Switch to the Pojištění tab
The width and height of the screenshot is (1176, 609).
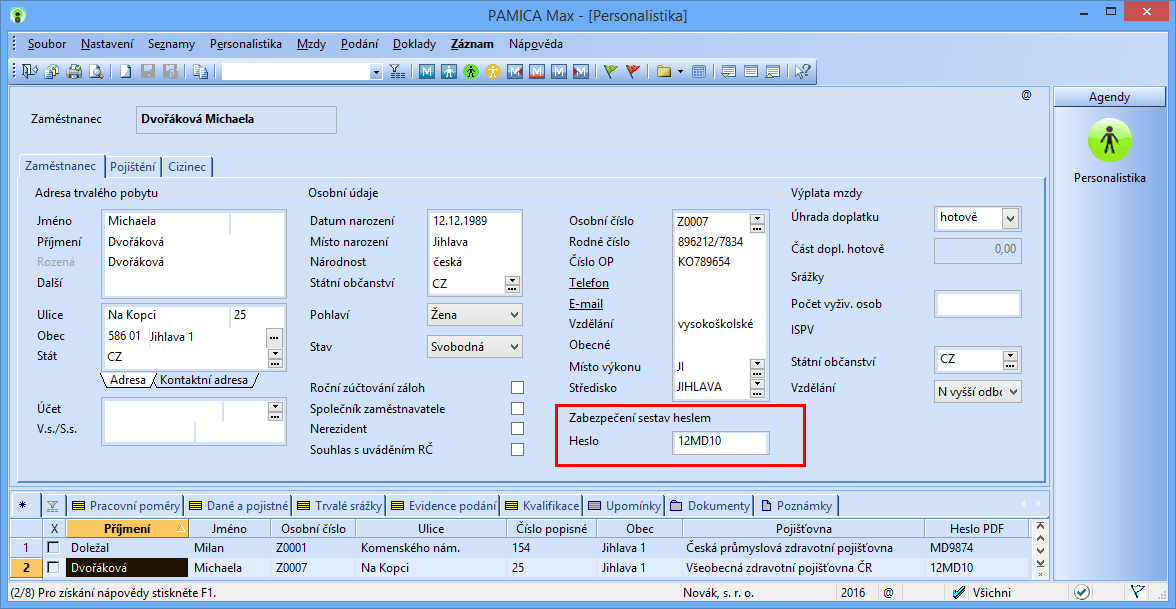(x=132, y=167)
